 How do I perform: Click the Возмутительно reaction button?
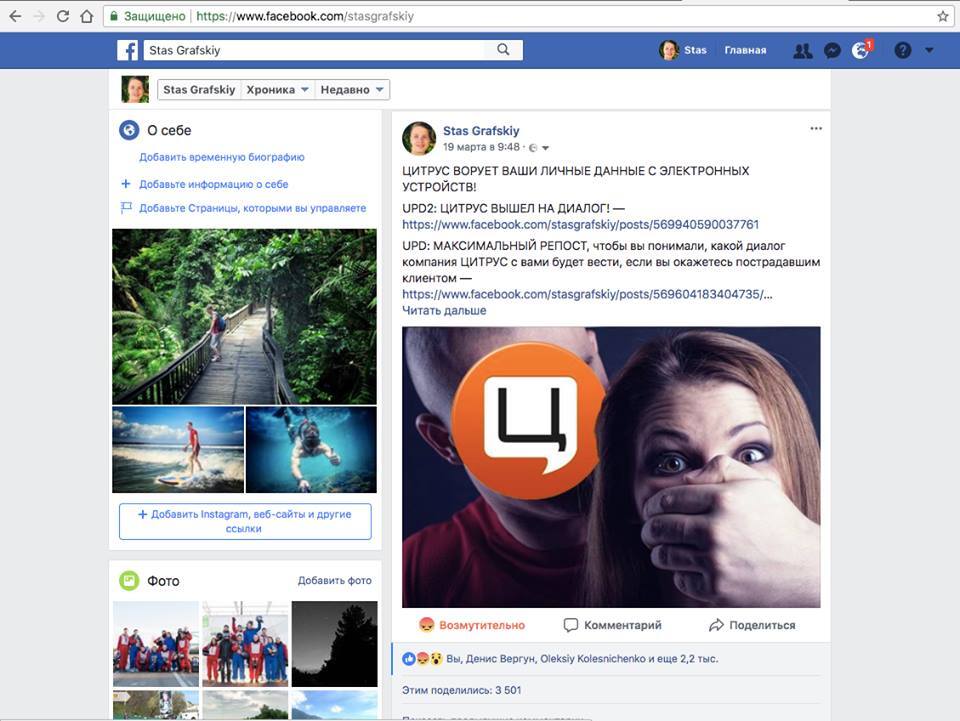(x=472, y=625)
